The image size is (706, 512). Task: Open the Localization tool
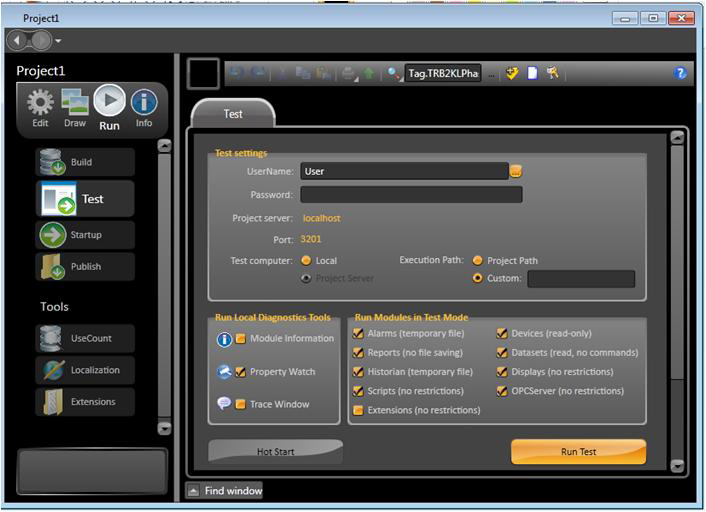(84, 370)
